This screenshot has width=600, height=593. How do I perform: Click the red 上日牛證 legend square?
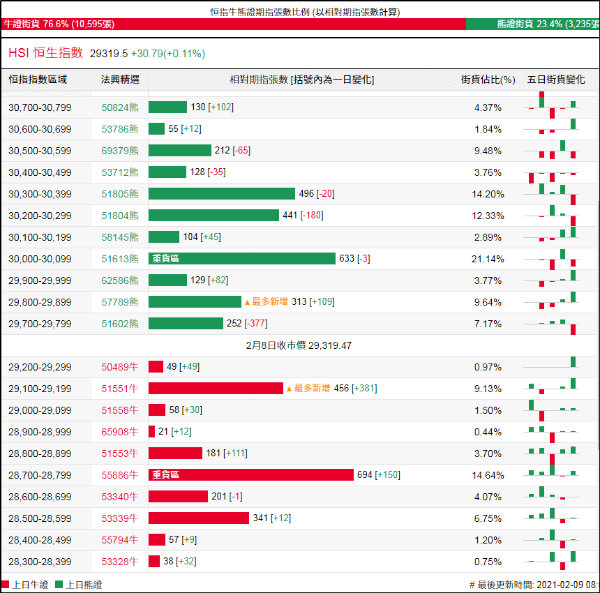[5, 584]
